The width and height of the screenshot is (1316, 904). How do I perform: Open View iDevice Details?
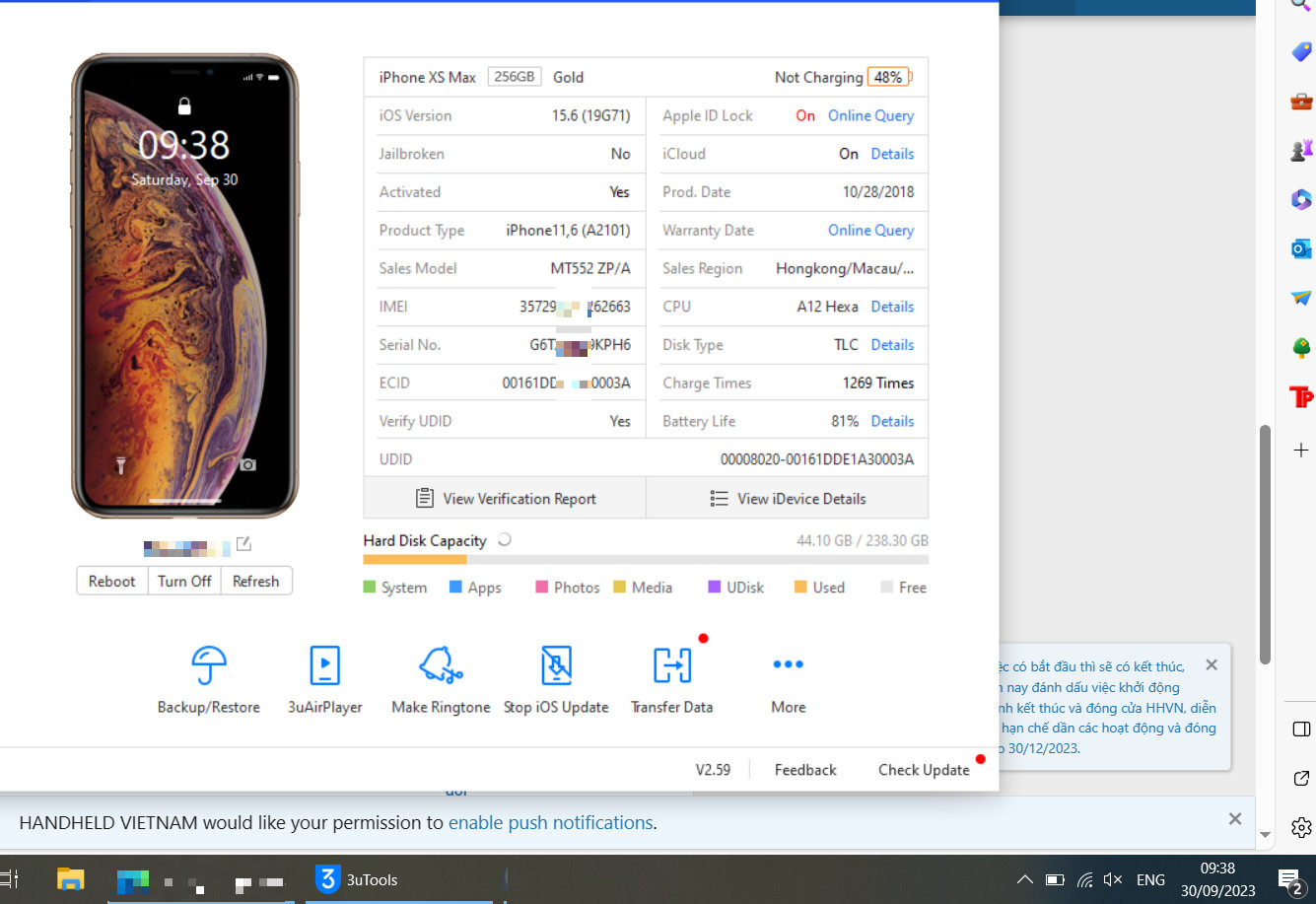click(787, 499)
